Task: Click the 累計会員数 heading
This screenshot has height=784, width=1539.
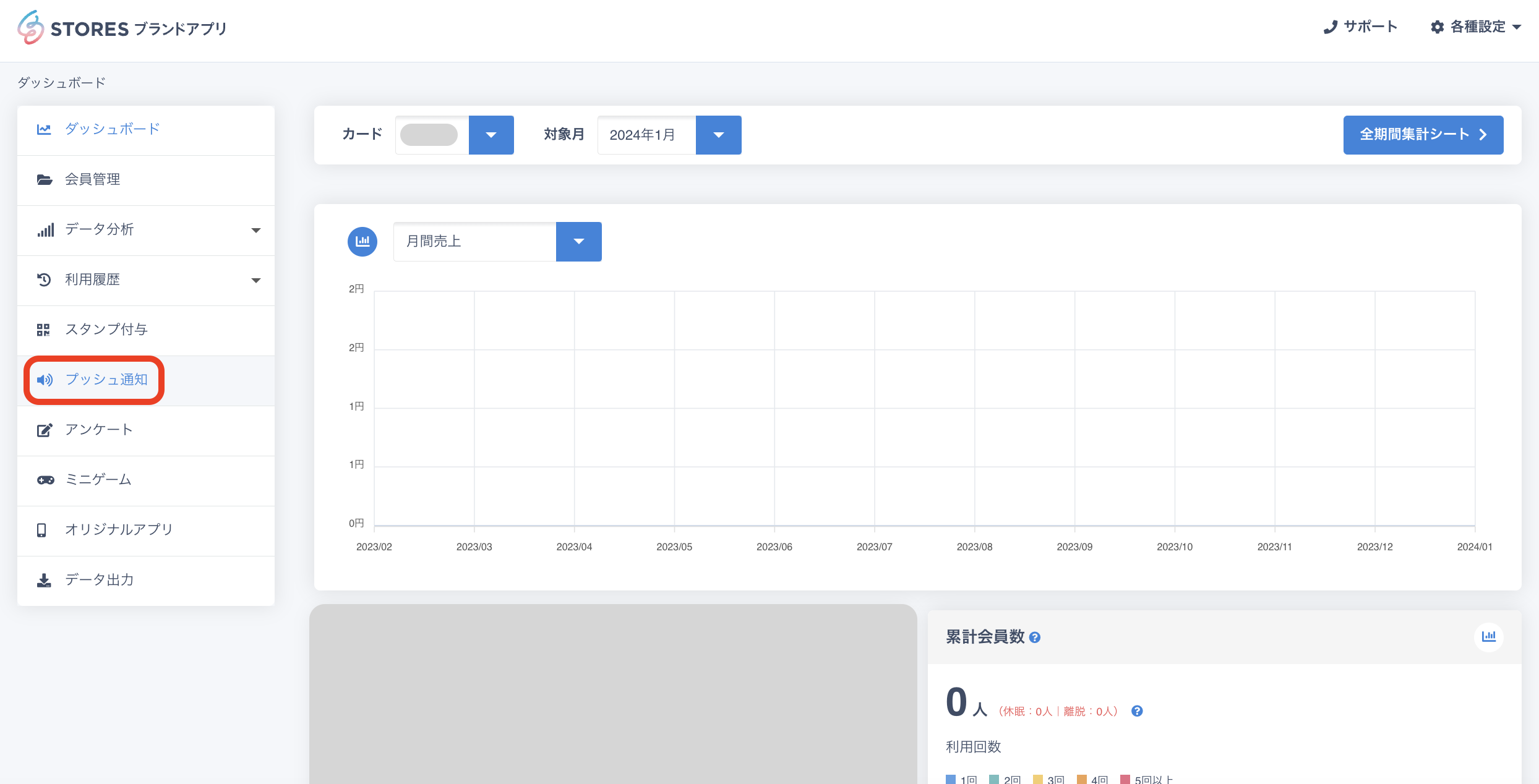Action: tap(985, 637)
